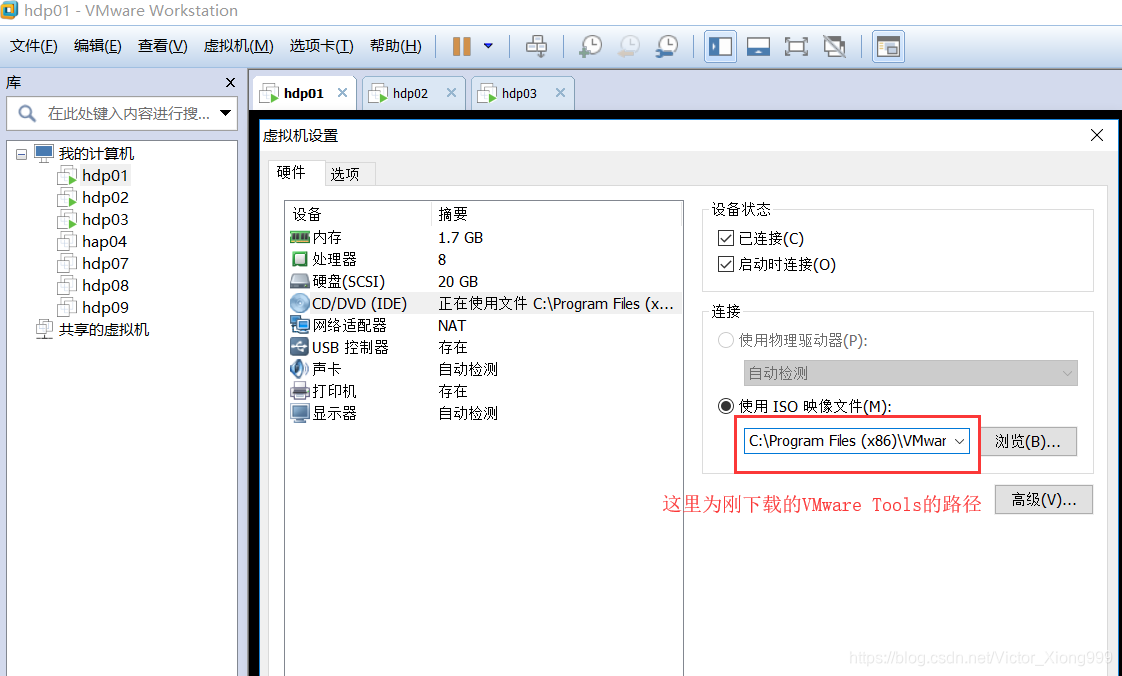Select hdp03 in the library tree
Image resolution: width=1122 pixels, height=676 pixels.
[105, 220]
